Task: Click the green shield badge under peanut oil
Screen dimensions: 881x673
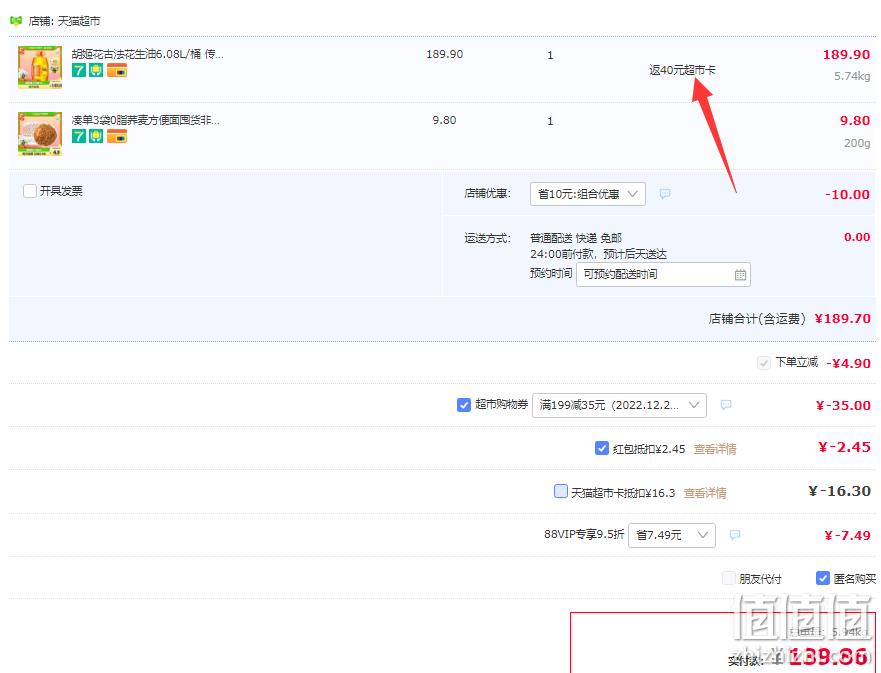Action: (96, 70)
